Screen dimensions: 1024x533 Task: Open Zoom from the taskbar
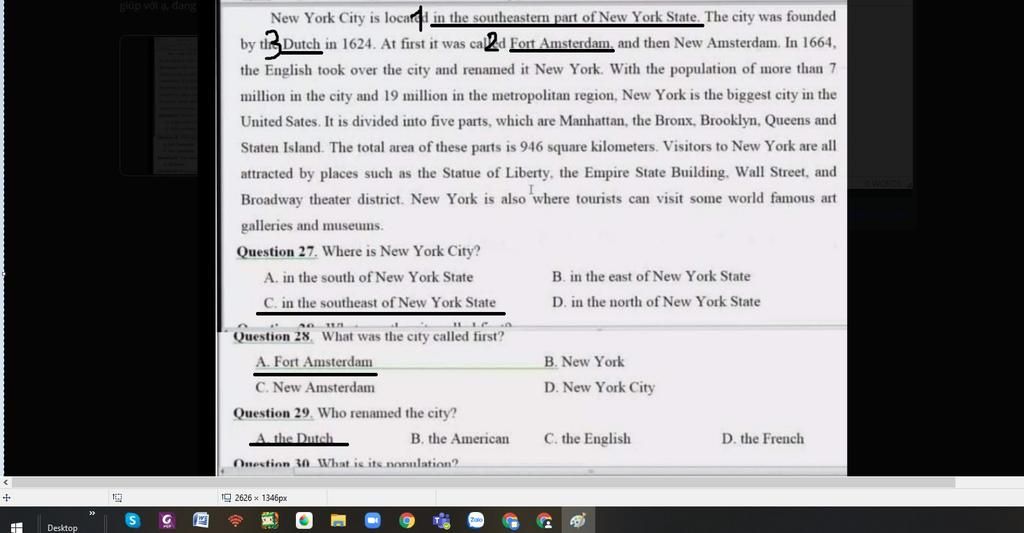(x=372, y=521)
